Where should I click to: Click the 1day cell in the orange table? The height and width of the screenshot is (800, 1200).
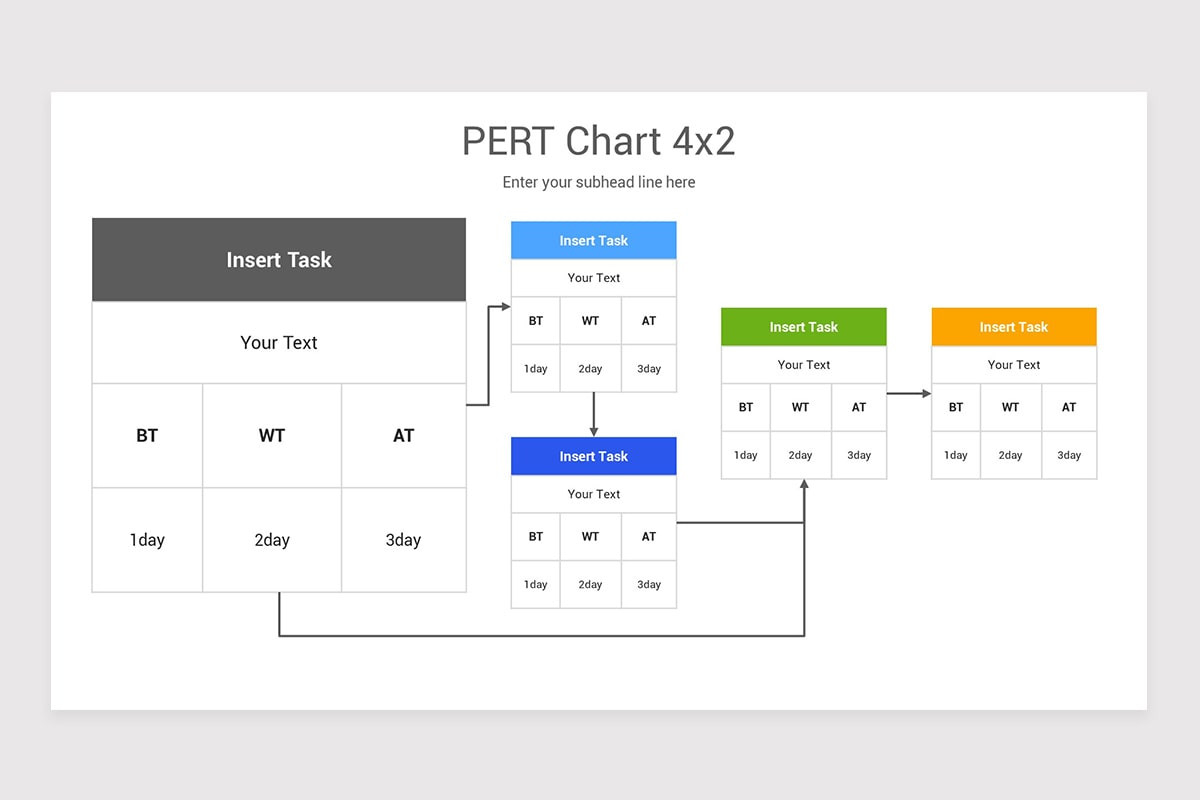tap(955, 455)
